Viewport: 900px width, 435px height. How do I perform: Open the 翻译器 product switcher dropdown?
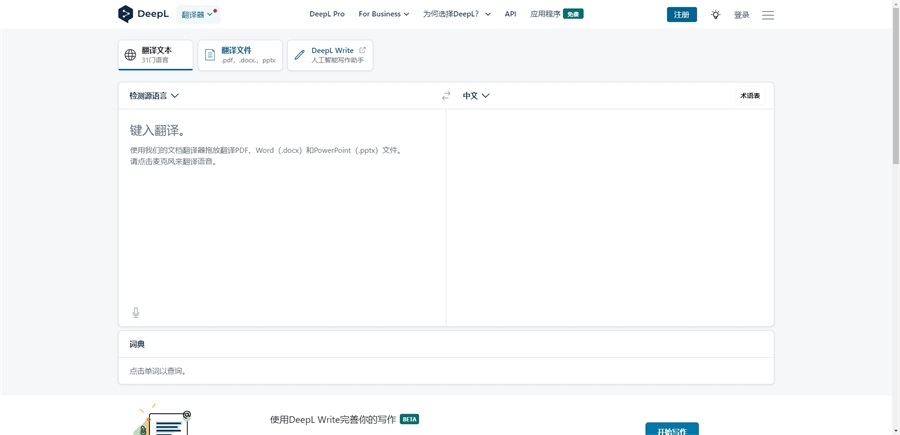point(198,15)
